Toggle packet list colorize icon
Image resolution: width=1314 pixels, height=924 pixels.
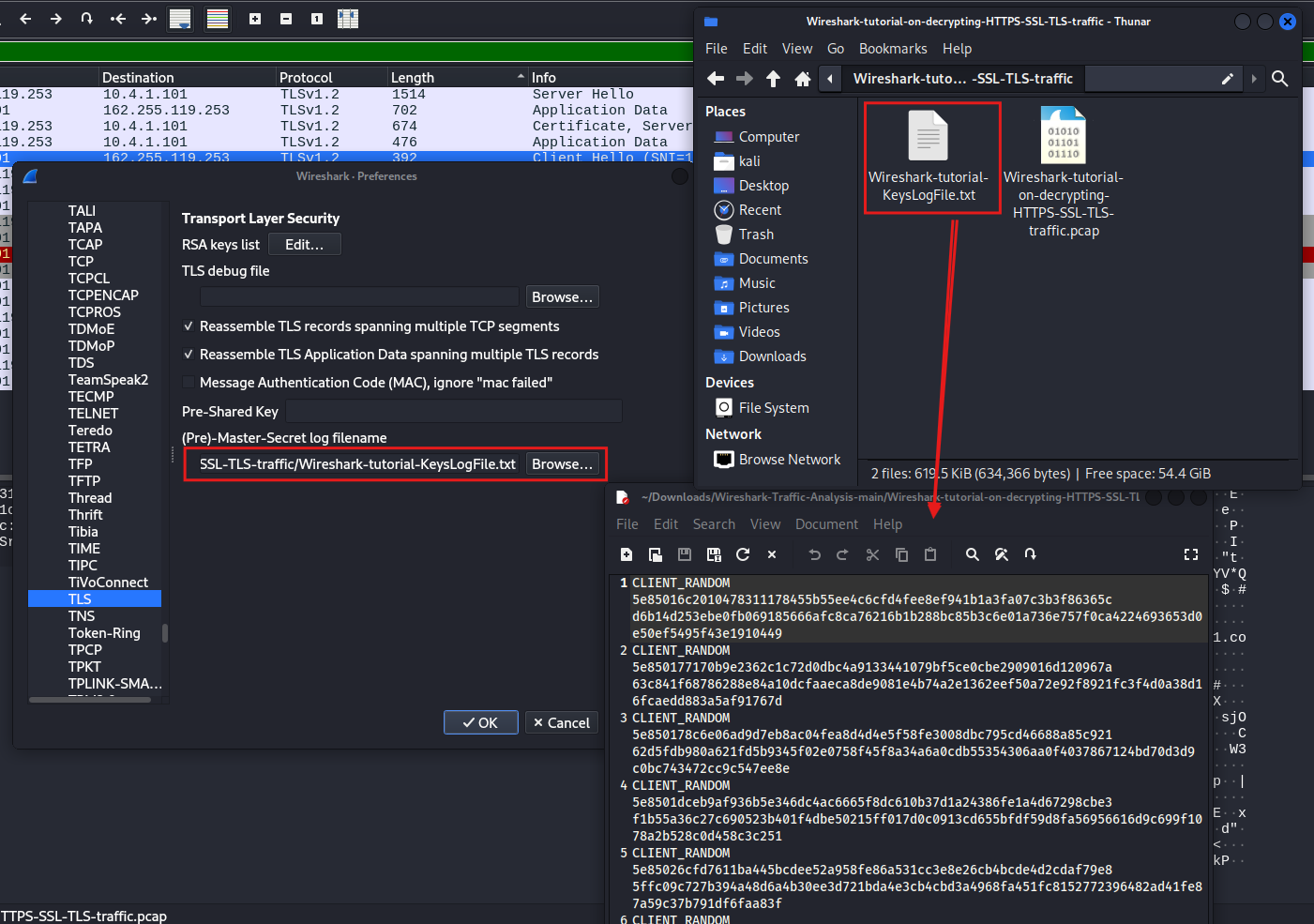[x=218, y=19]
